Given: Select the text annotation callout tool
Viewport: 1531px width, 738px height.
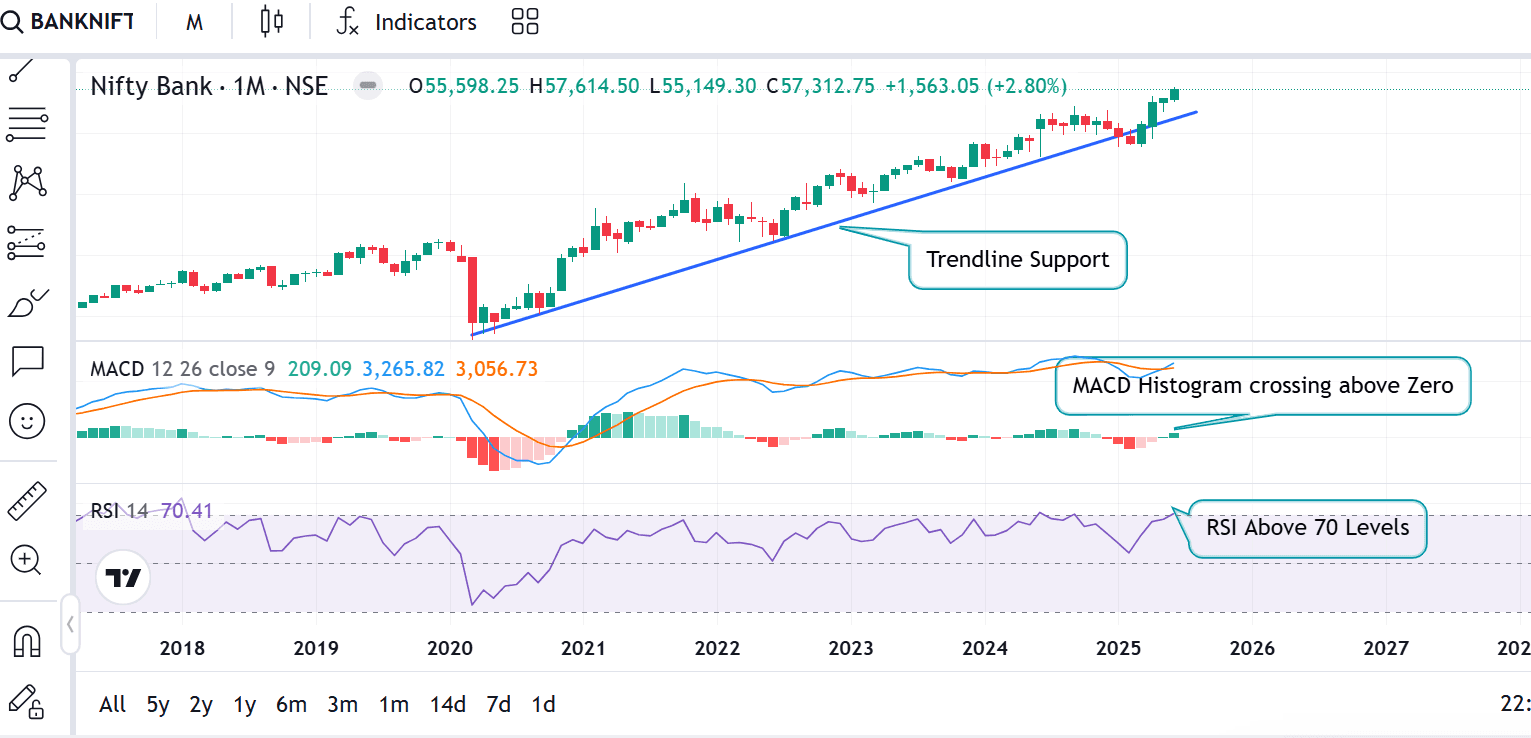Looking at the screenshot, I should tap(27, 361).
